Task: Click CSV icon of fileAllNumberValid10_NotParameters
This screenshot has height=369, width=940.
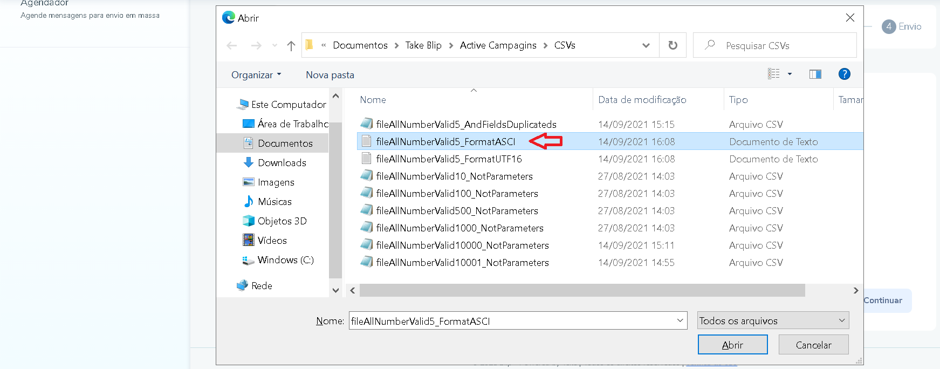Action: [x=366, y=176]
